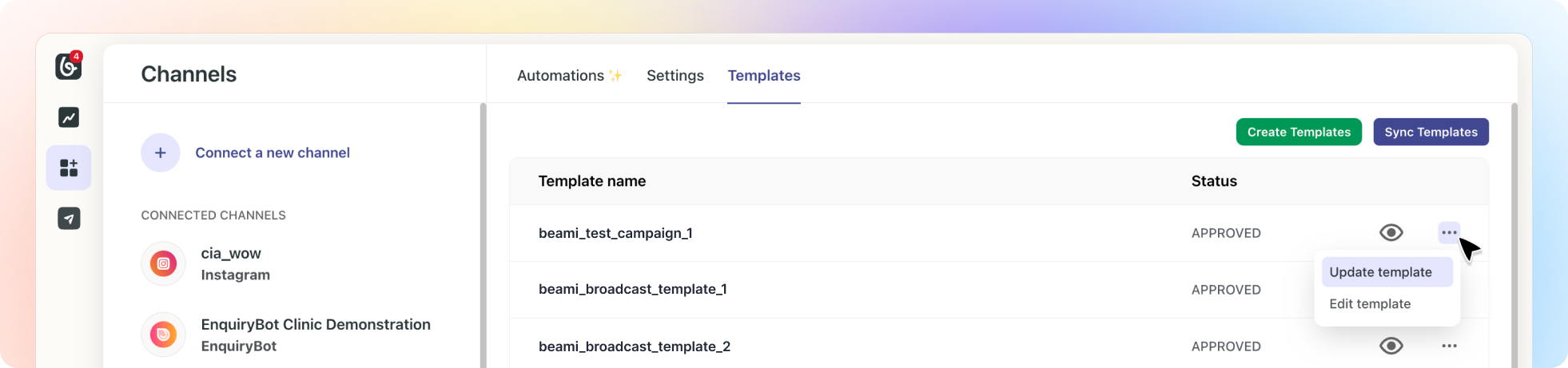
Task: Open the analytics chart icon in sidebar
Action: pos(69,118)
